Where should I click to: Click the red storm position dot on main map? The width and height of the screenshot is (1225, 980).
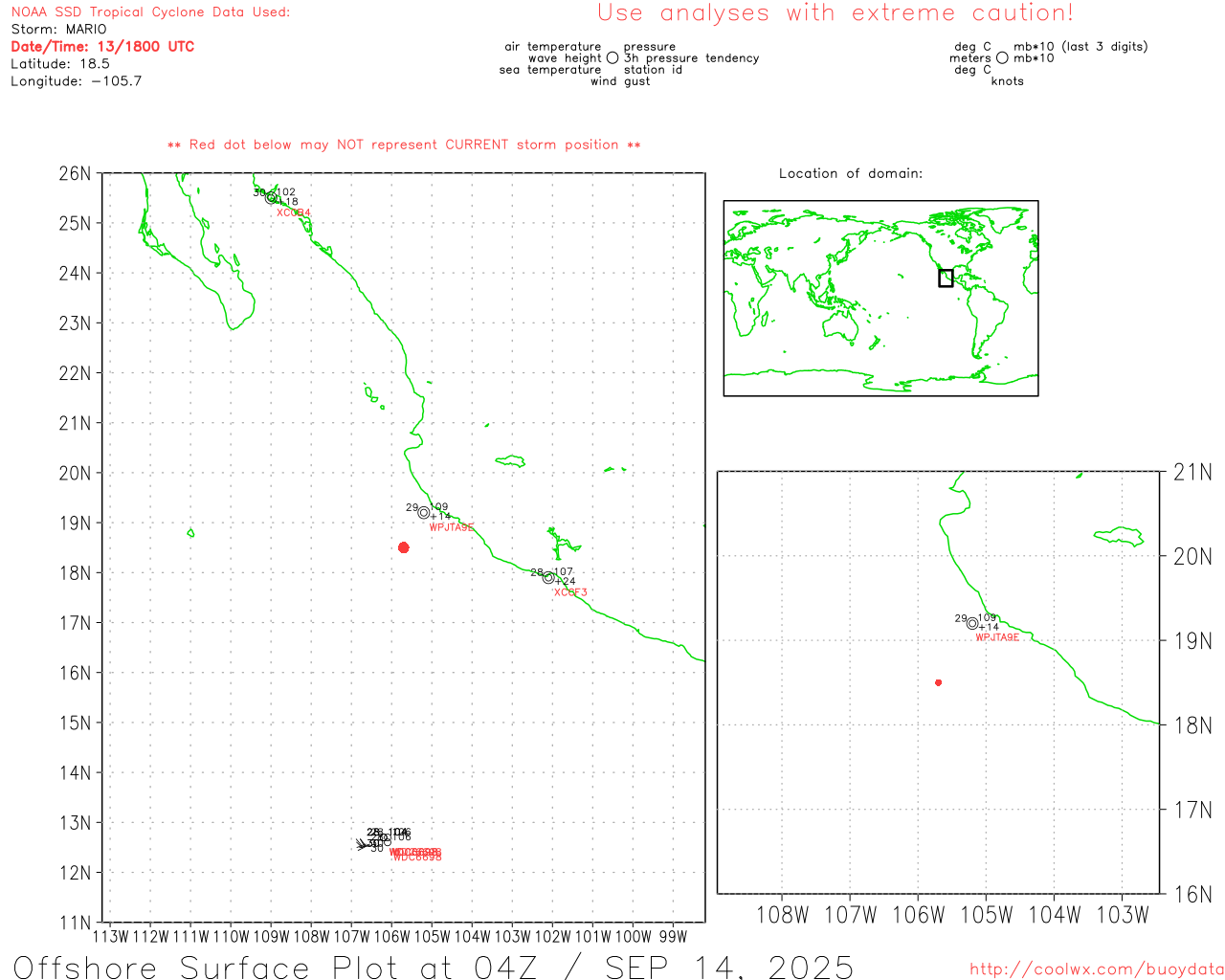click(x=403, y=547)
